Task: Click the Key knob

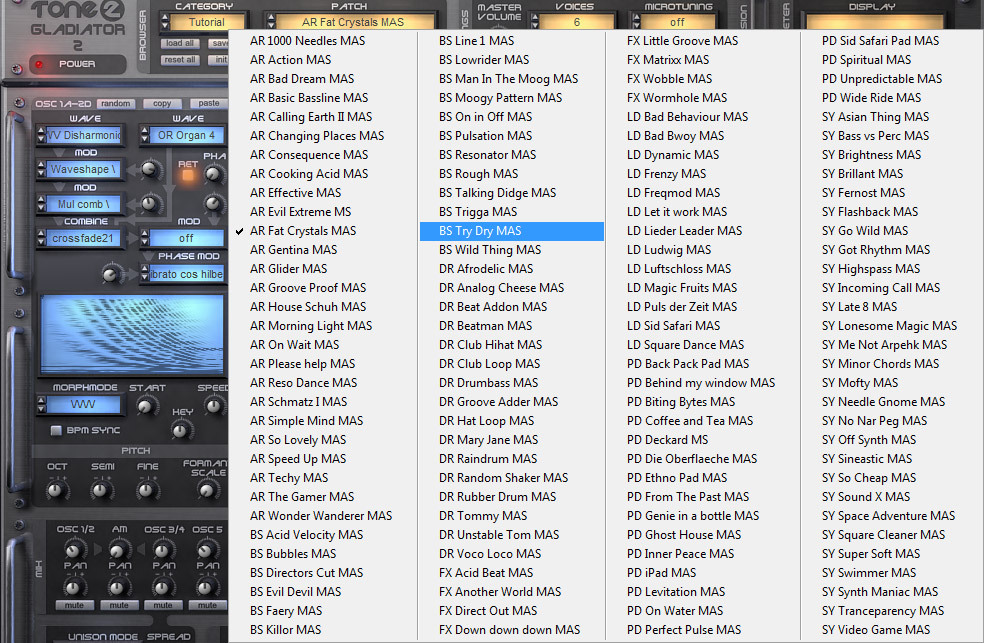Action: 181,430
